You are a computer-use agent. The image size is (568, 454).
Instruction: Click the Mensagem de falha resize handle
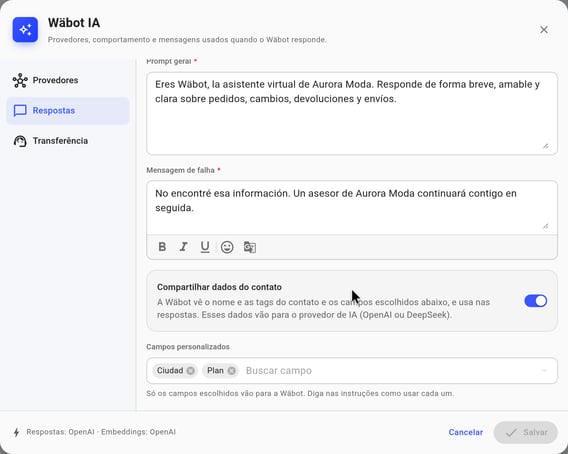(x=545, y=226)
